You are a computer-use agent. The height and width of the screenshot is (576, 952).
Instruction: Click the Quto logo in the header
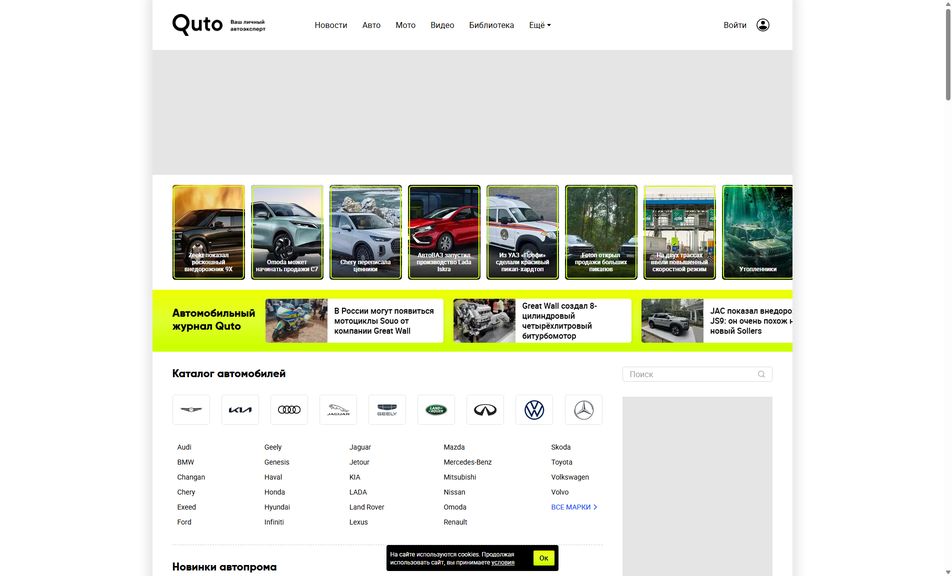(x=197, y=25)
